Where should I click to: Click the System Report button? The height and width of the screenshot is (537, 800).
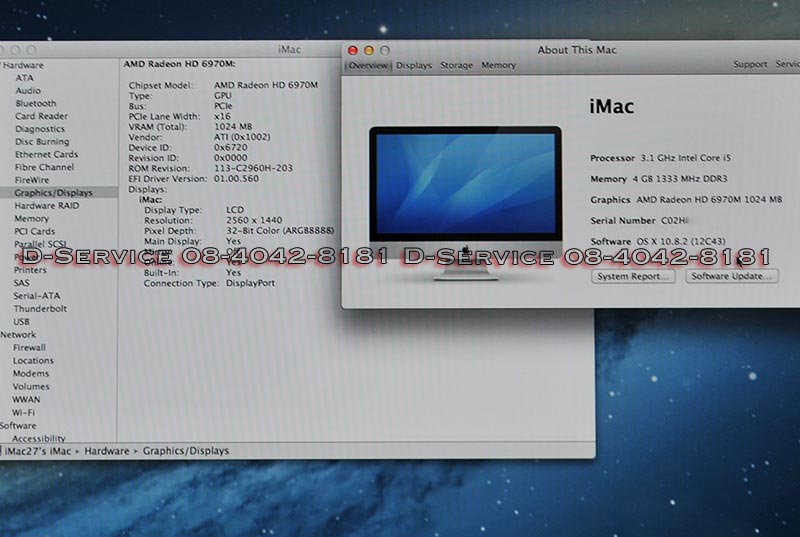(x=633, y=276)
